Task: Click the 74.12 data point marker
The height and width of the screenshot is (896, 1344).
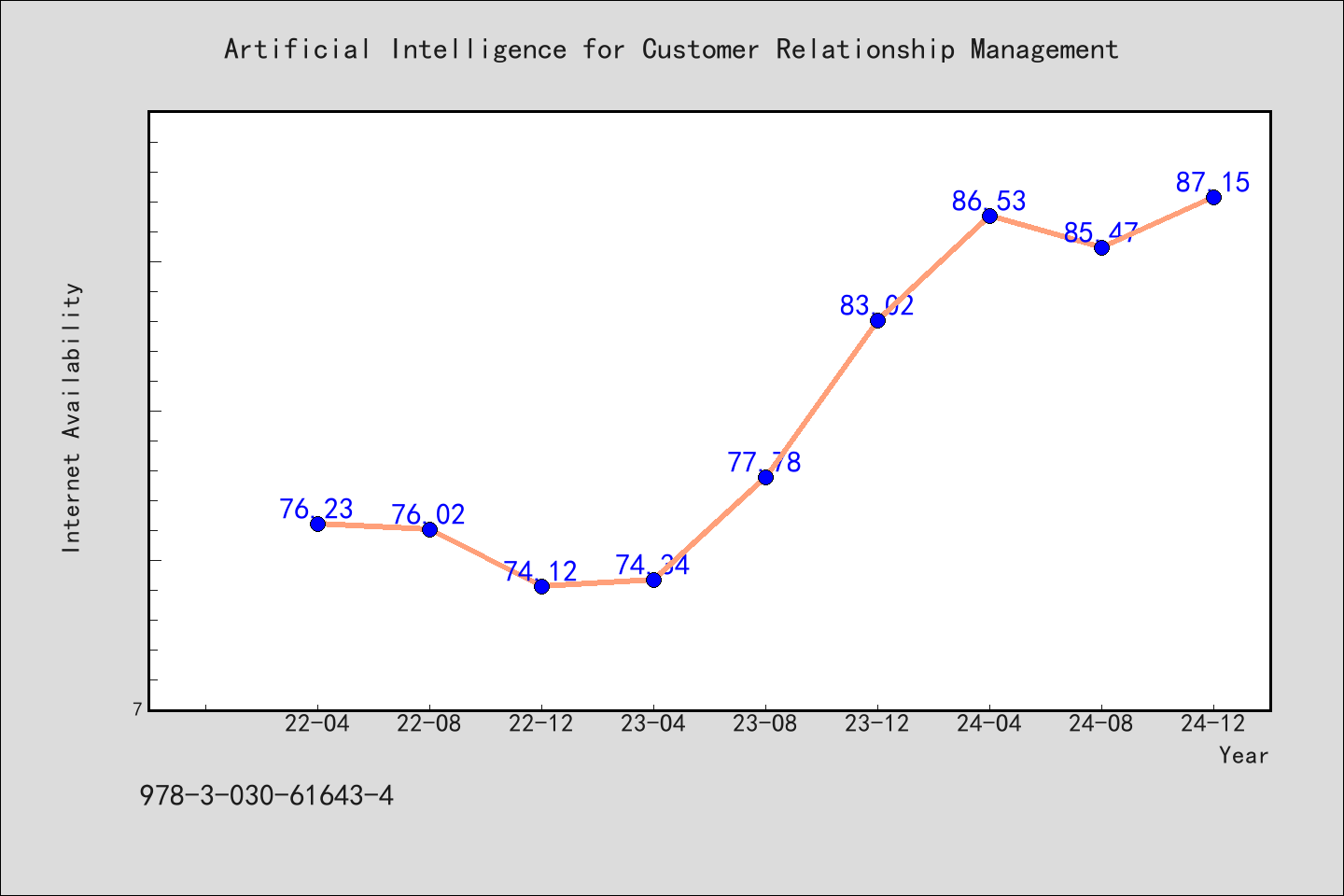Action: tap(541, 586)
